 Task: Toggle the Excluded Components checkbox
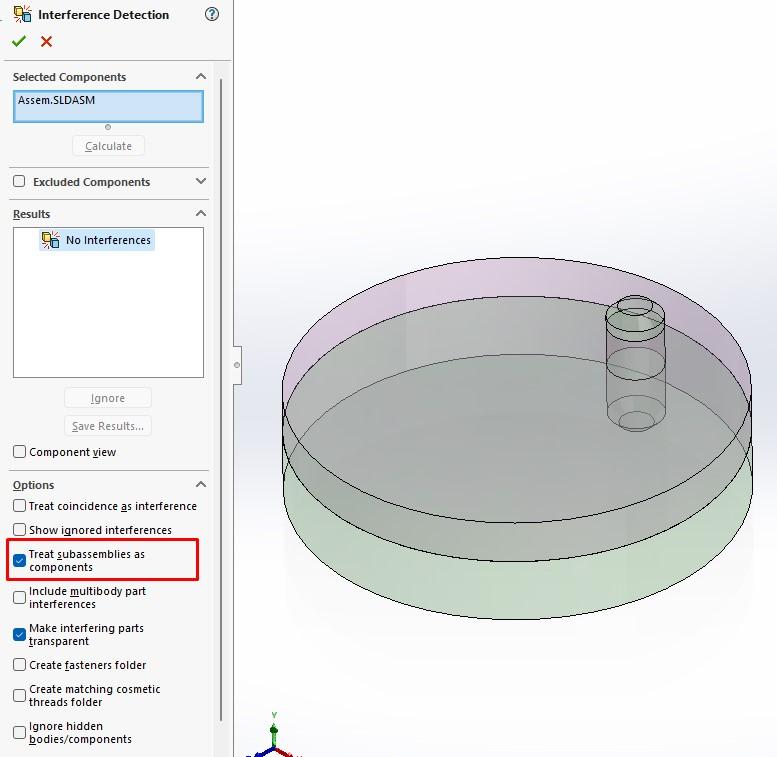(x=19, y=181)
